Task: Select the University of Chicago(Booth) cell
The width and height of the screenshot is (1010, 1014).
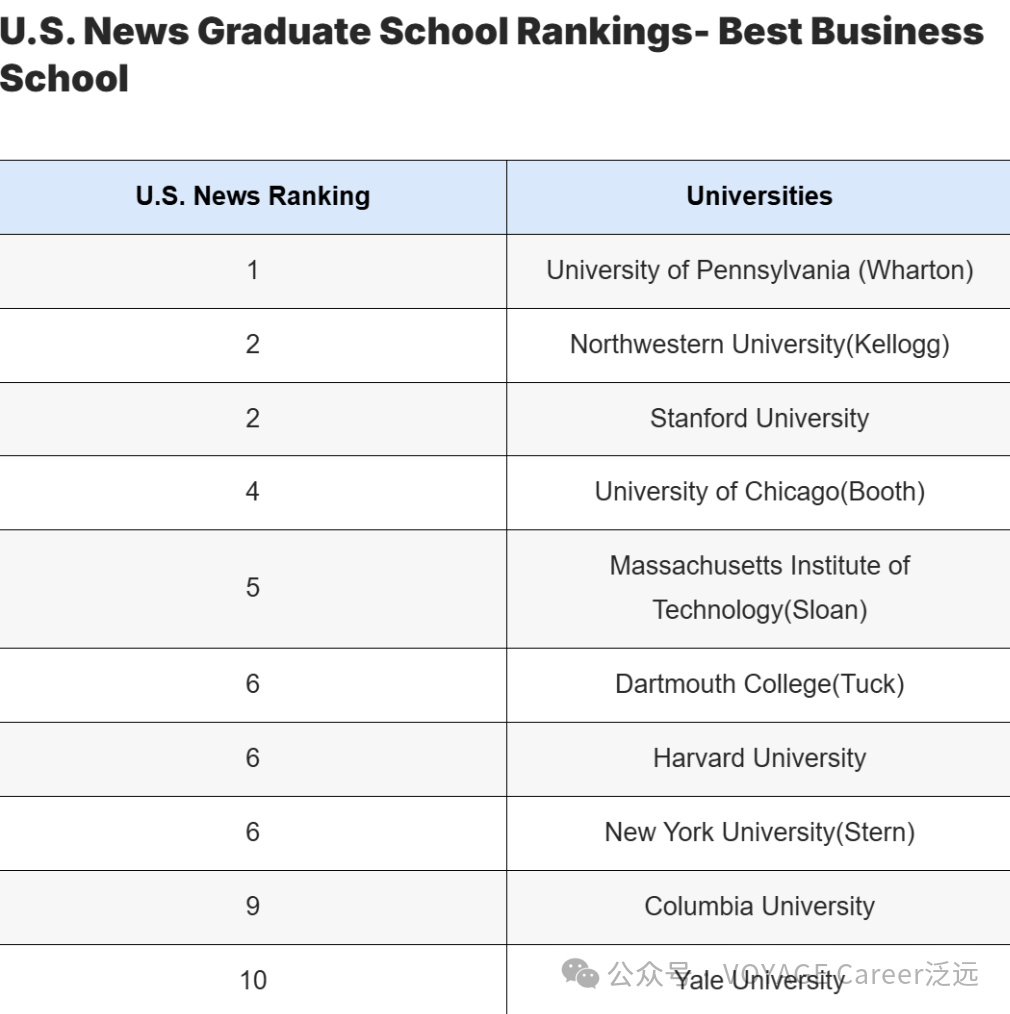Action: [x=759, y=492]
